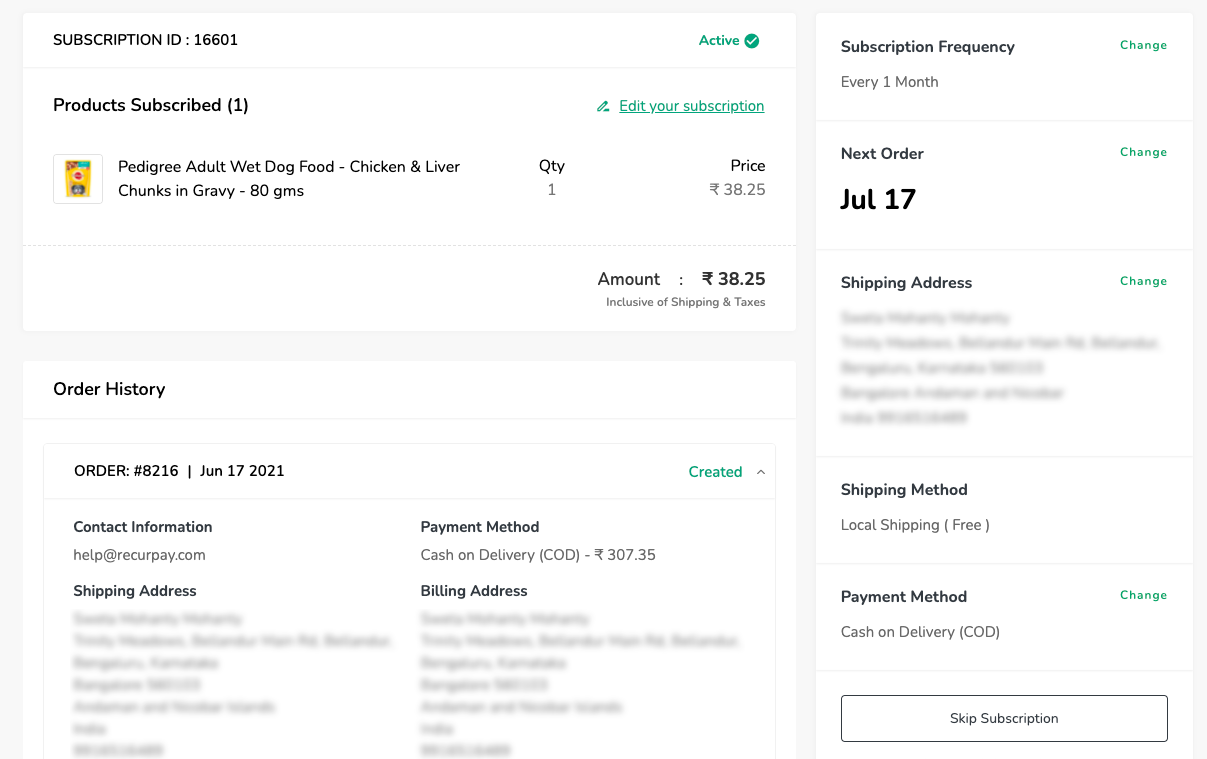Click the Every 1 Month frequency value

click(x=889, y=82)
